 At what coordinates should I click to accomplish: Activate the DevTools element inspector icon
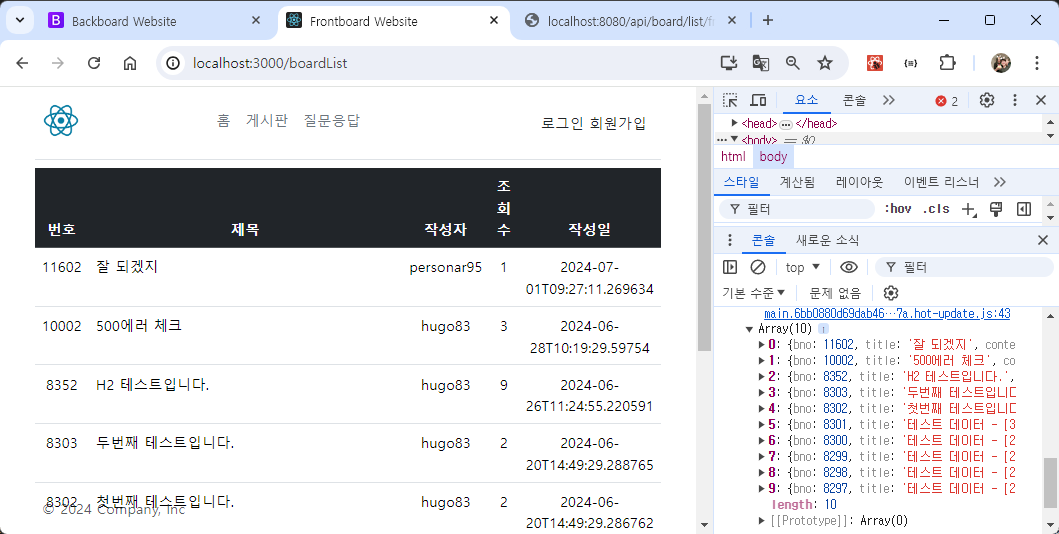click(730, 101)
